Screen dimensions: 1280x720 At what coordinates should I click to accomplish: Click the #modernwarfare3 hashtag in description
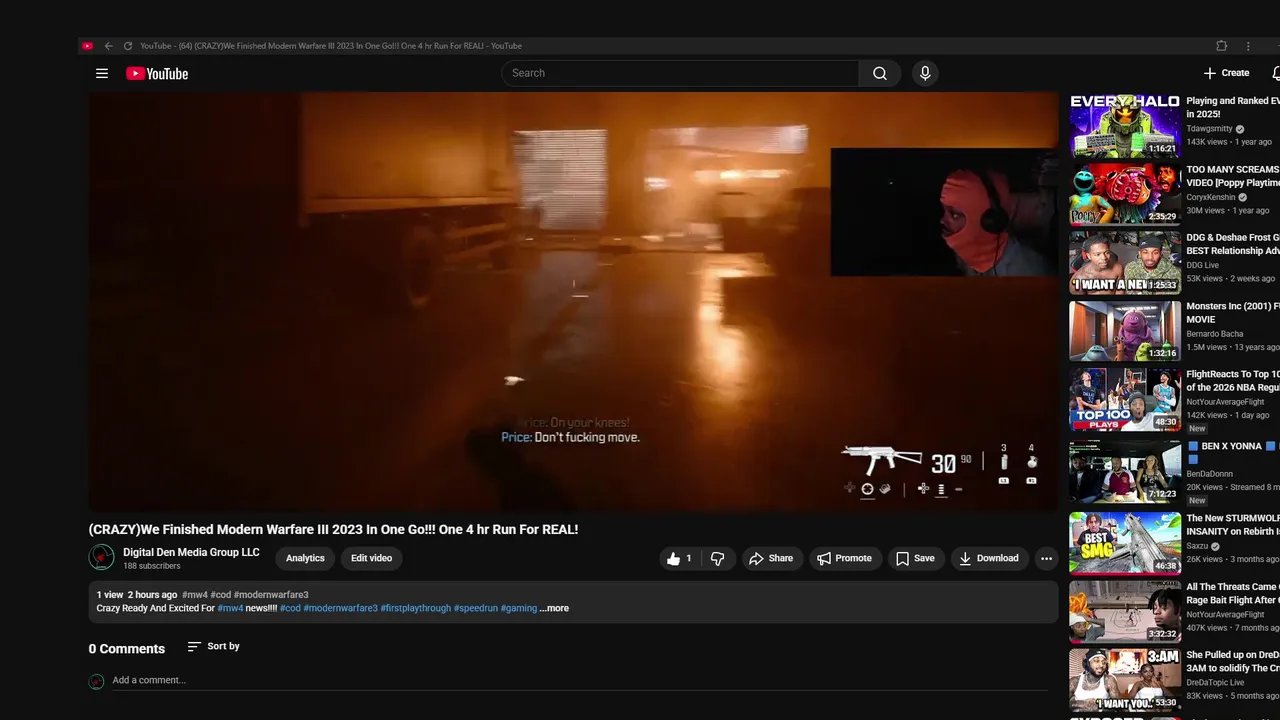pos(340,608)
